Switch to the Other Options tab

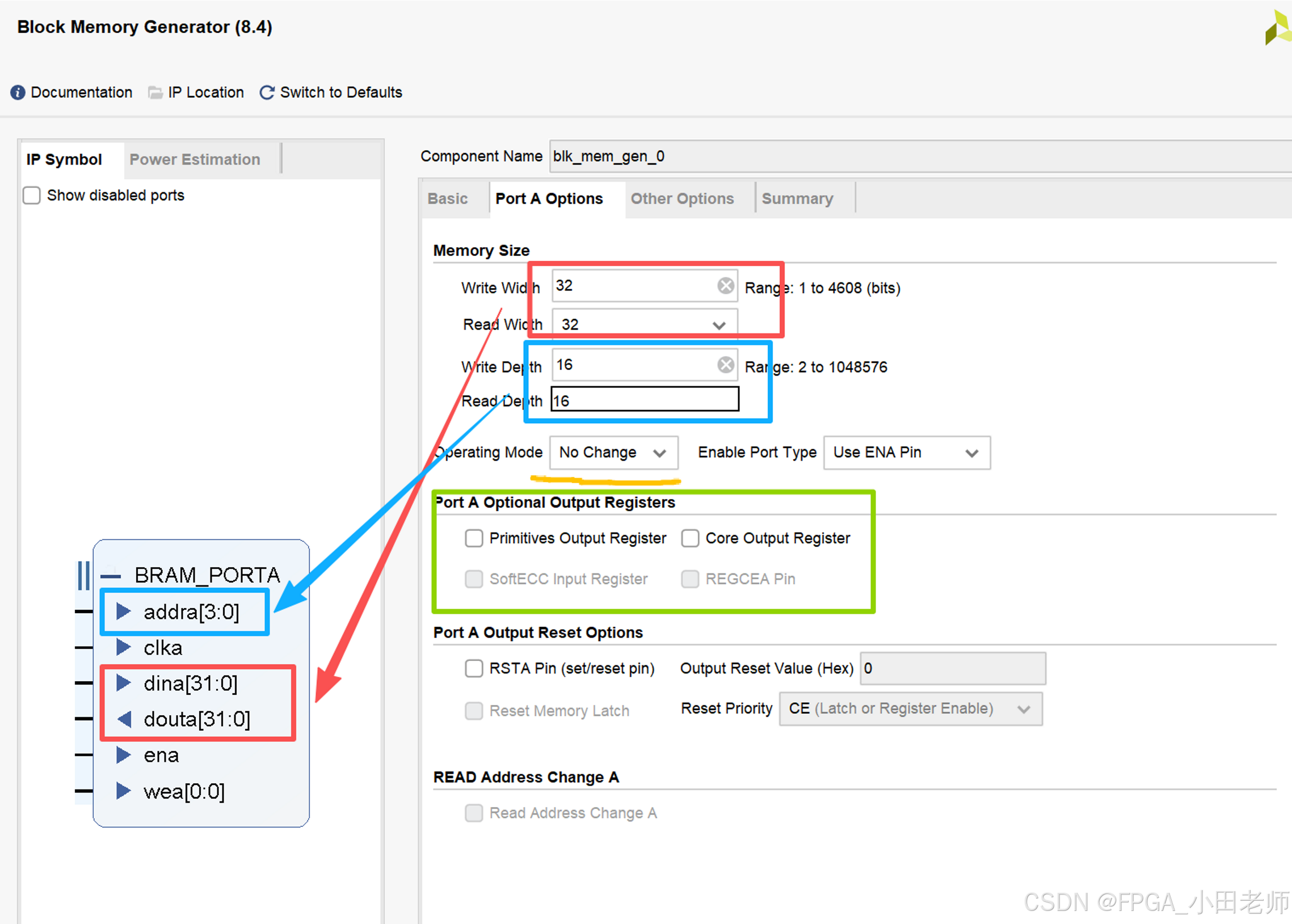682,199
